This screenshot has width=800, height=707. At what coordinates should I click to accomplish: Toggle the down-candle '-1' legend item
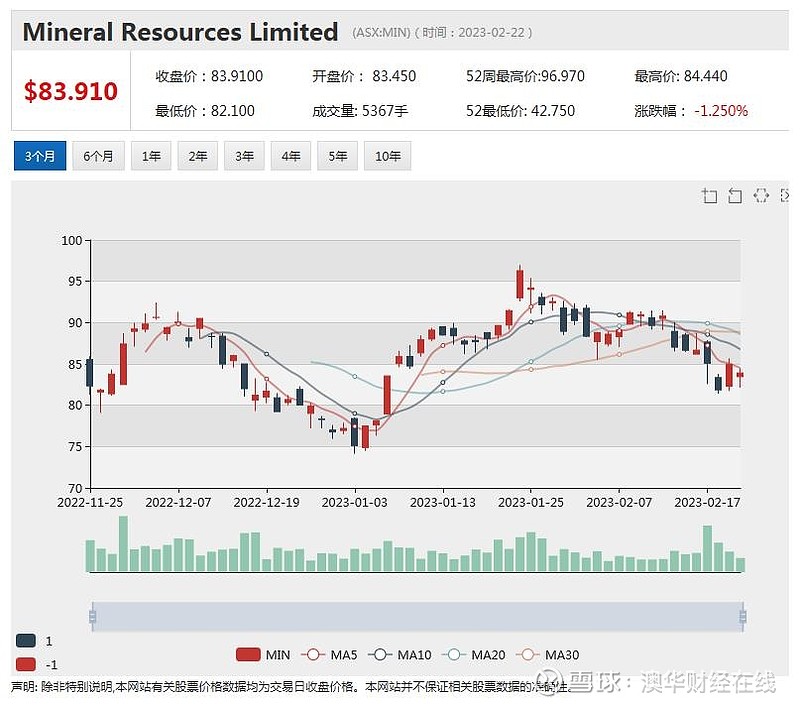point(28,665)
